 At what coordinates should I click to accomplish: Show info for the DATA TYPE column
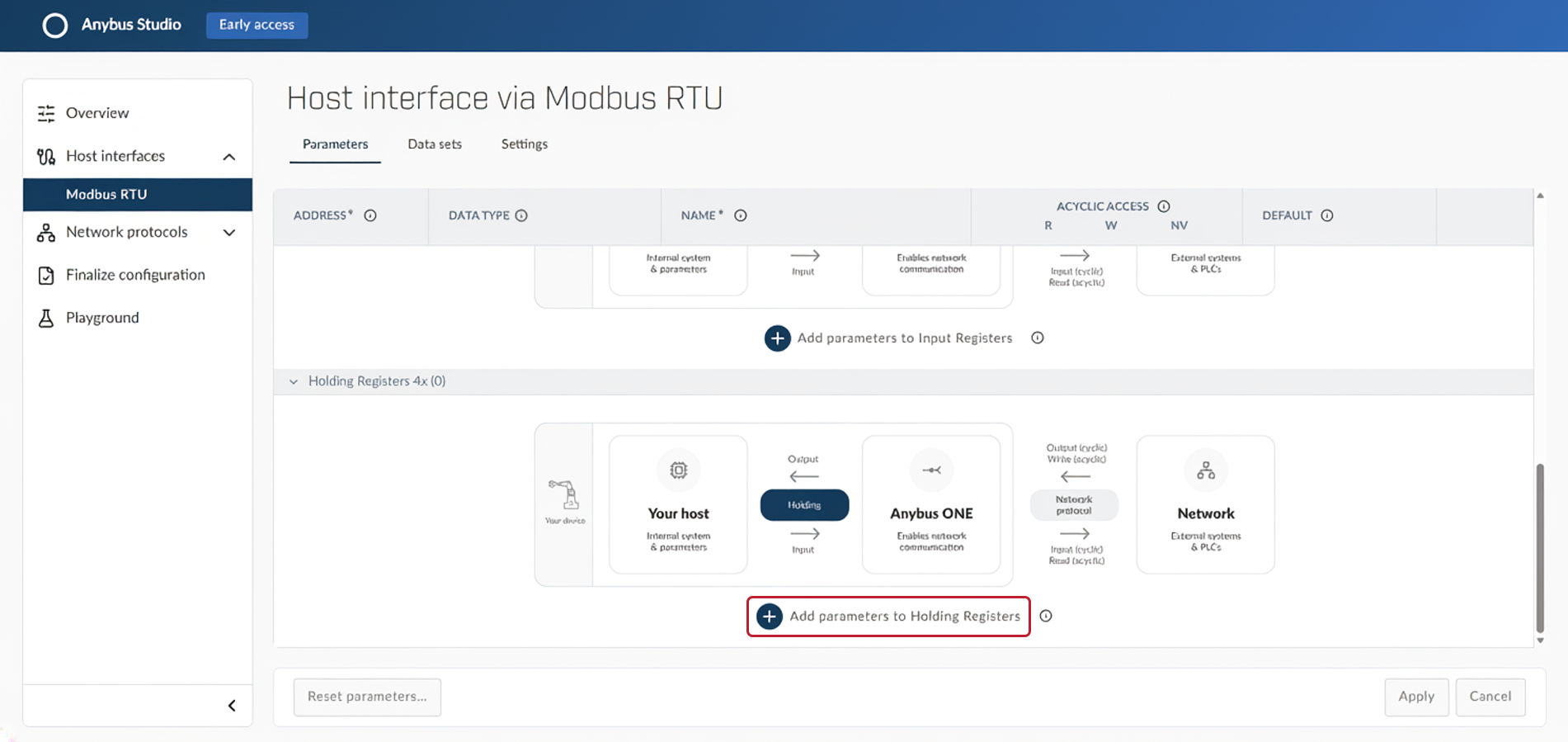(x=521, y=215)
